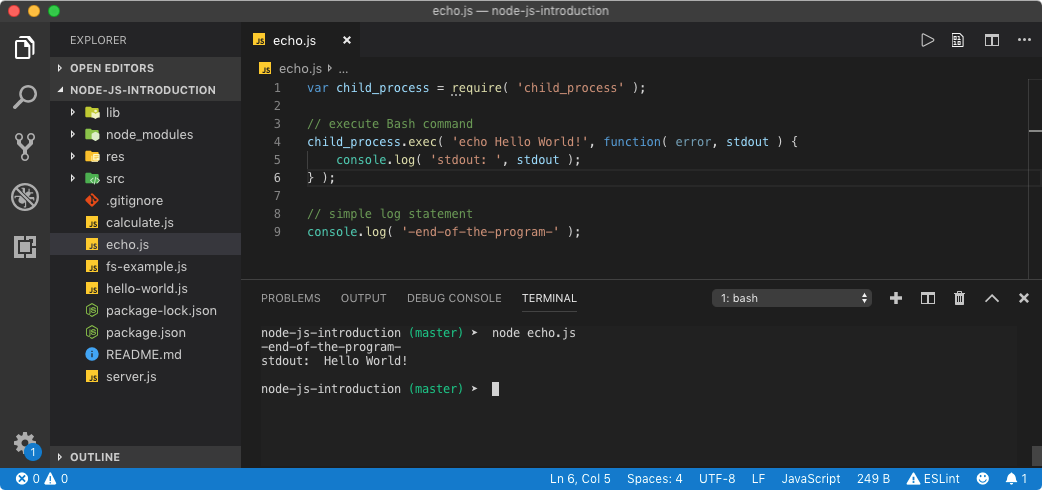Split the editor with the split icon
The width and height of the screenshot is (1042, 490).
coord(991,41)
